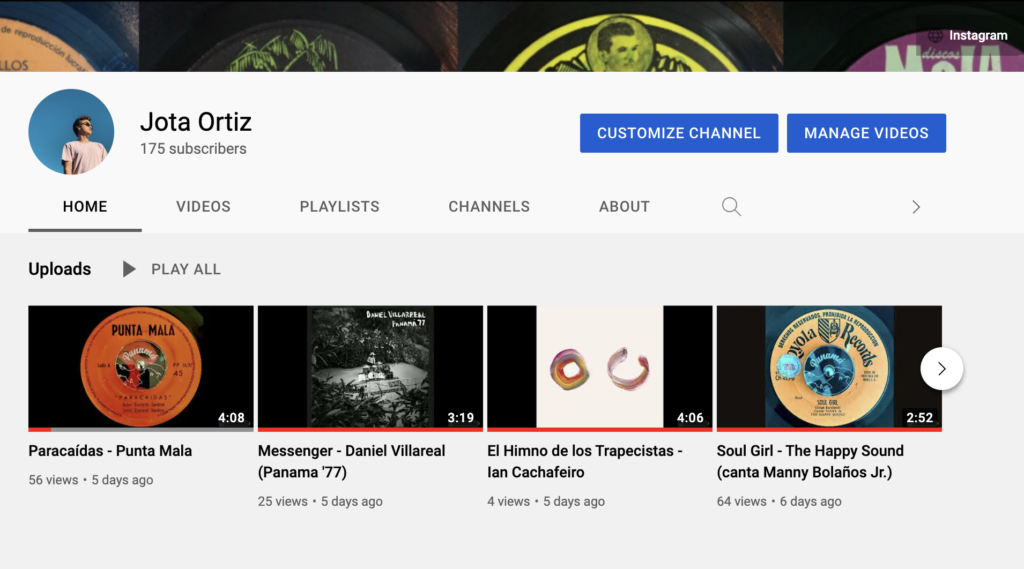Switch to the Home tab
Viewport: 1024px width, 569px height.
point(85,206)
